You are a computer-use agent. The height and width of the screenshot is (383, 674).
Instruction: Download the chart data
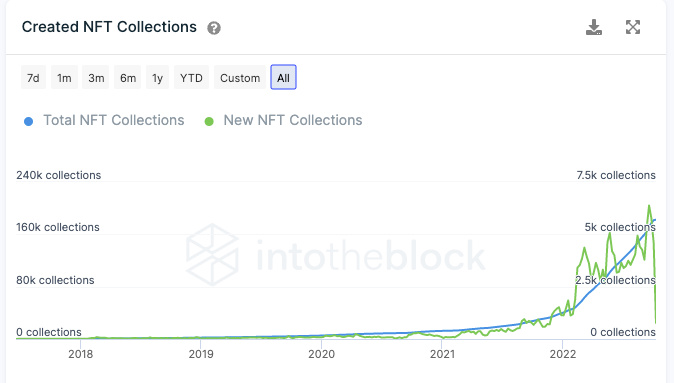594,27
